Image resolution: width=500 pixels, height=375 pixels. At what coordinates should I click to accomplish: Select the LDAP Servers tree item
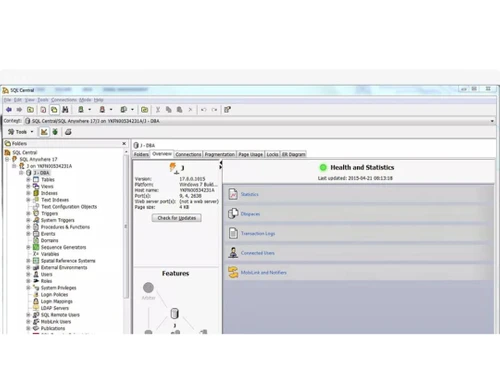tap(55, 308)
